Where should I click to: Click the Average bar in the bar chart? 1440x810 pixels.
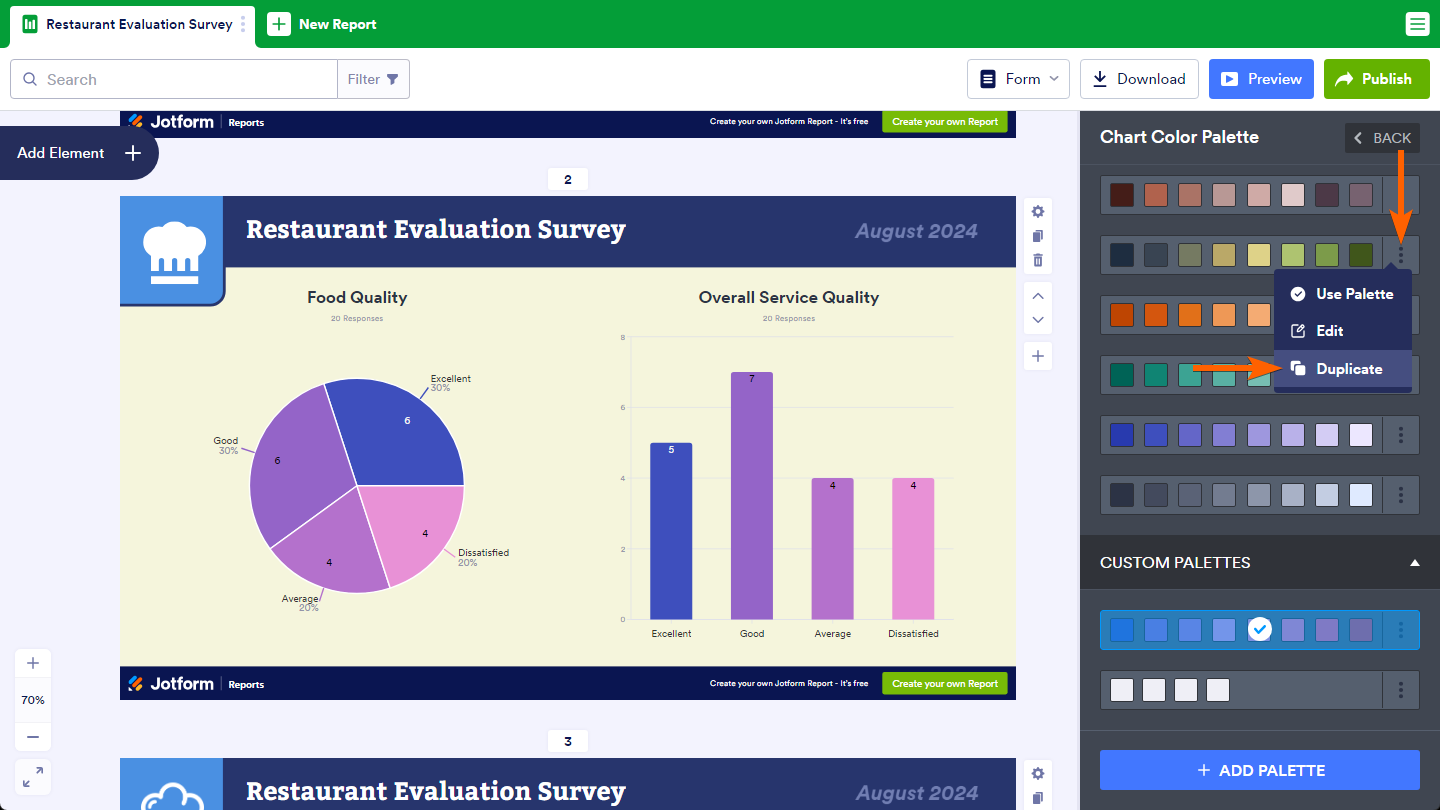[833, 549]
